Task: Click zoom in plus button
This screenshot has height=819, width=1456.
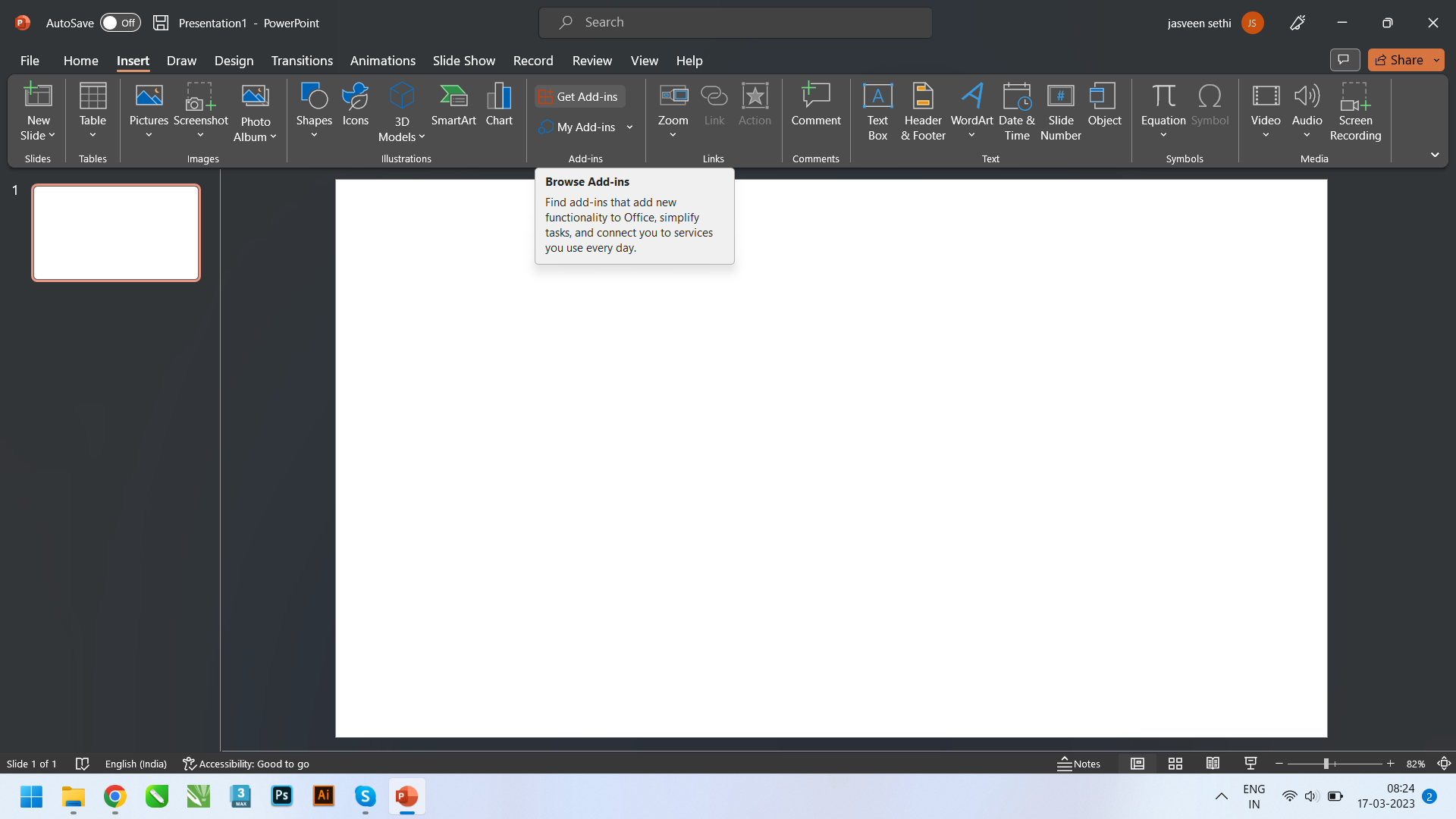Action: coord(1390,764)
